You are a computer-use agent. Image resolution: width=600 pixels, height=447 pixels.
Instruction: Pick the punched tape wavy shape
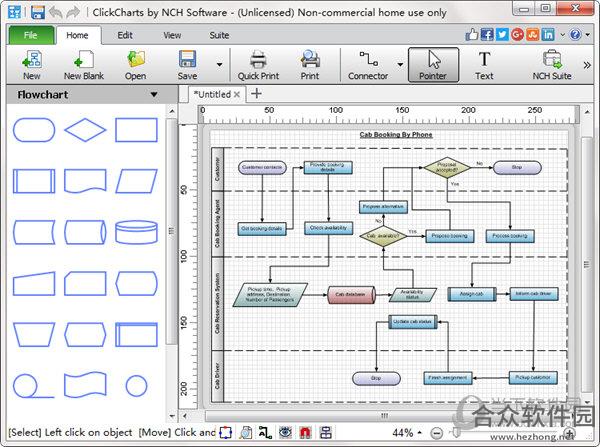(x=85, y=384)
